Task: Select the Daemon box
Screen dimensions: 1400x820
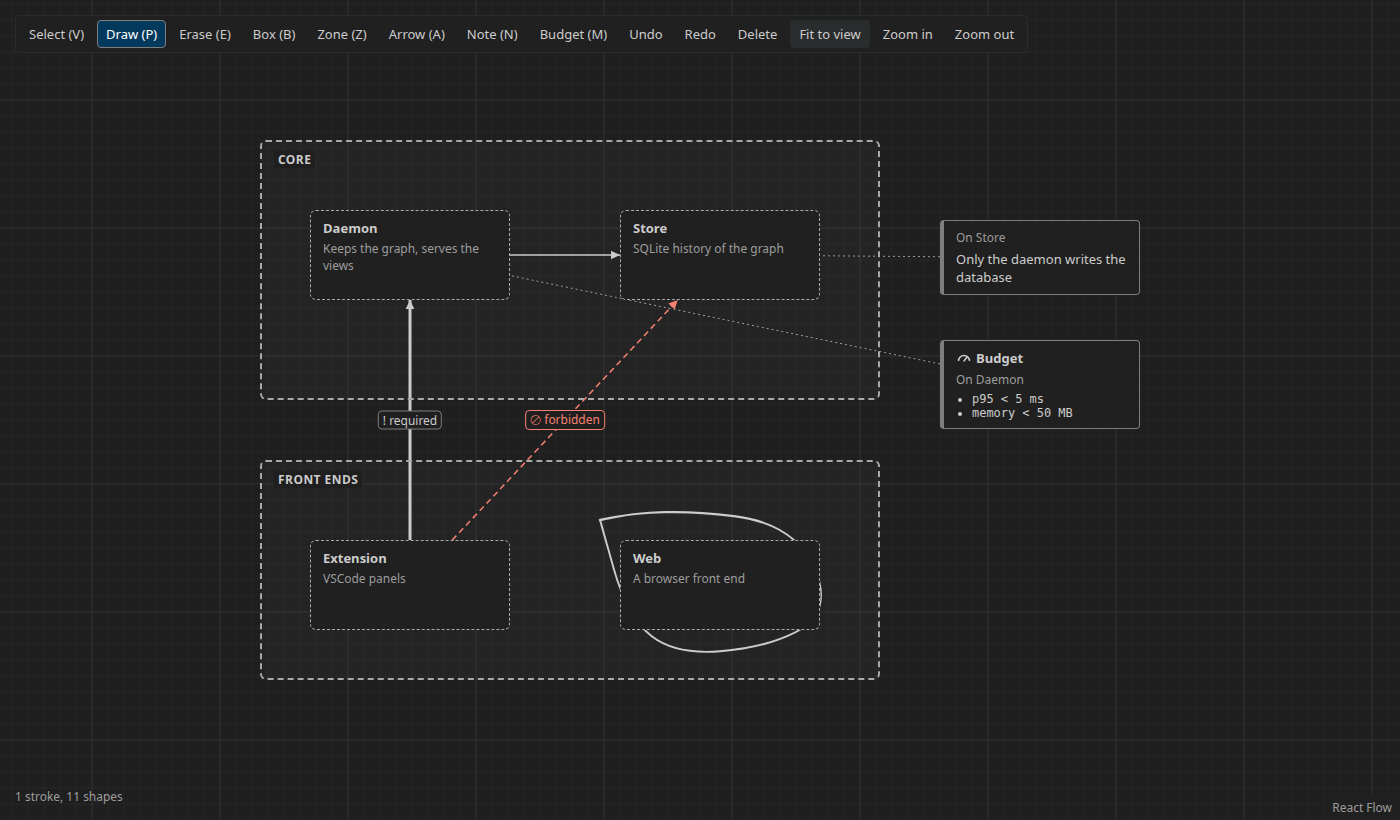Action: click(x=410, y=255)
